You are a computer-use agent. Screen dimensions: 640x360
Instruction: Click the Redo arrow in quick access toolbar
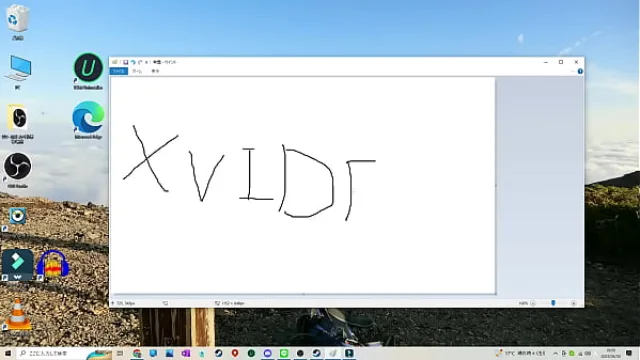(x=140, y=62)
